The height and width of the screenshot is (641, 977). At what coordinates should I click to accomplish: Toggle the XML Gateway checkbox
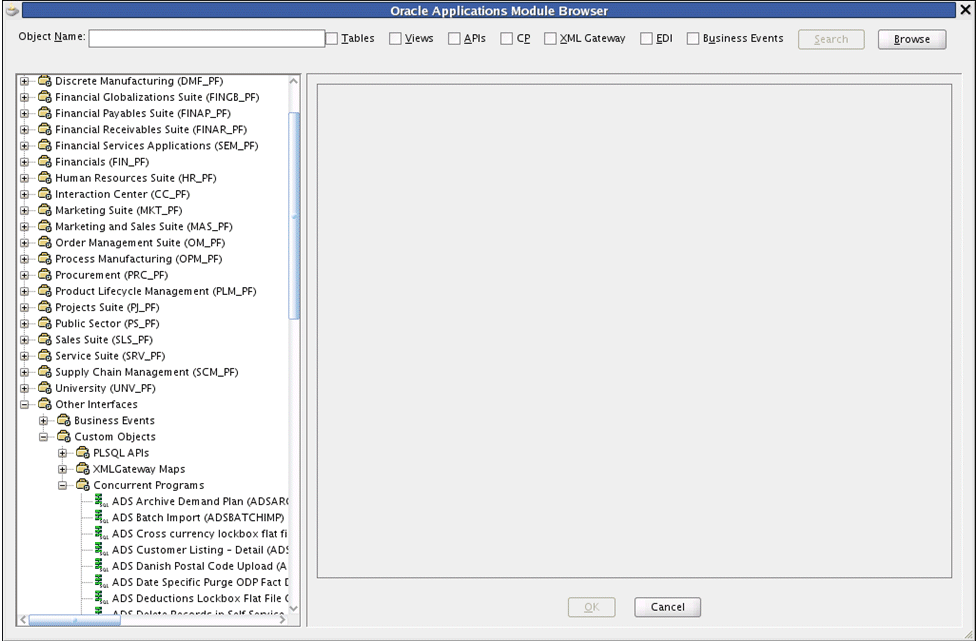(550, 39)
